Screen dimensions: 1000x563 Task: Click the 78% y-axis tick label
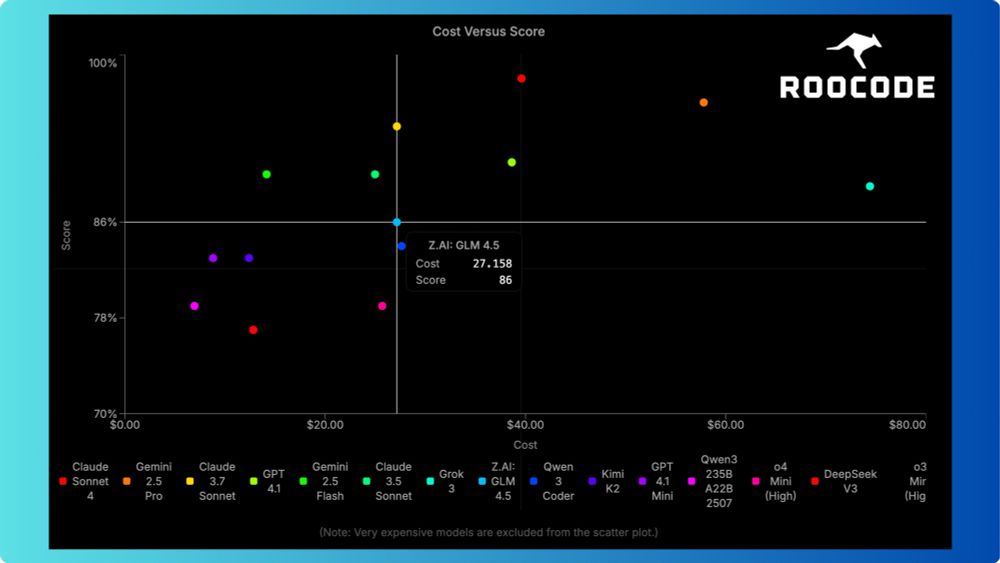point(105,318)
